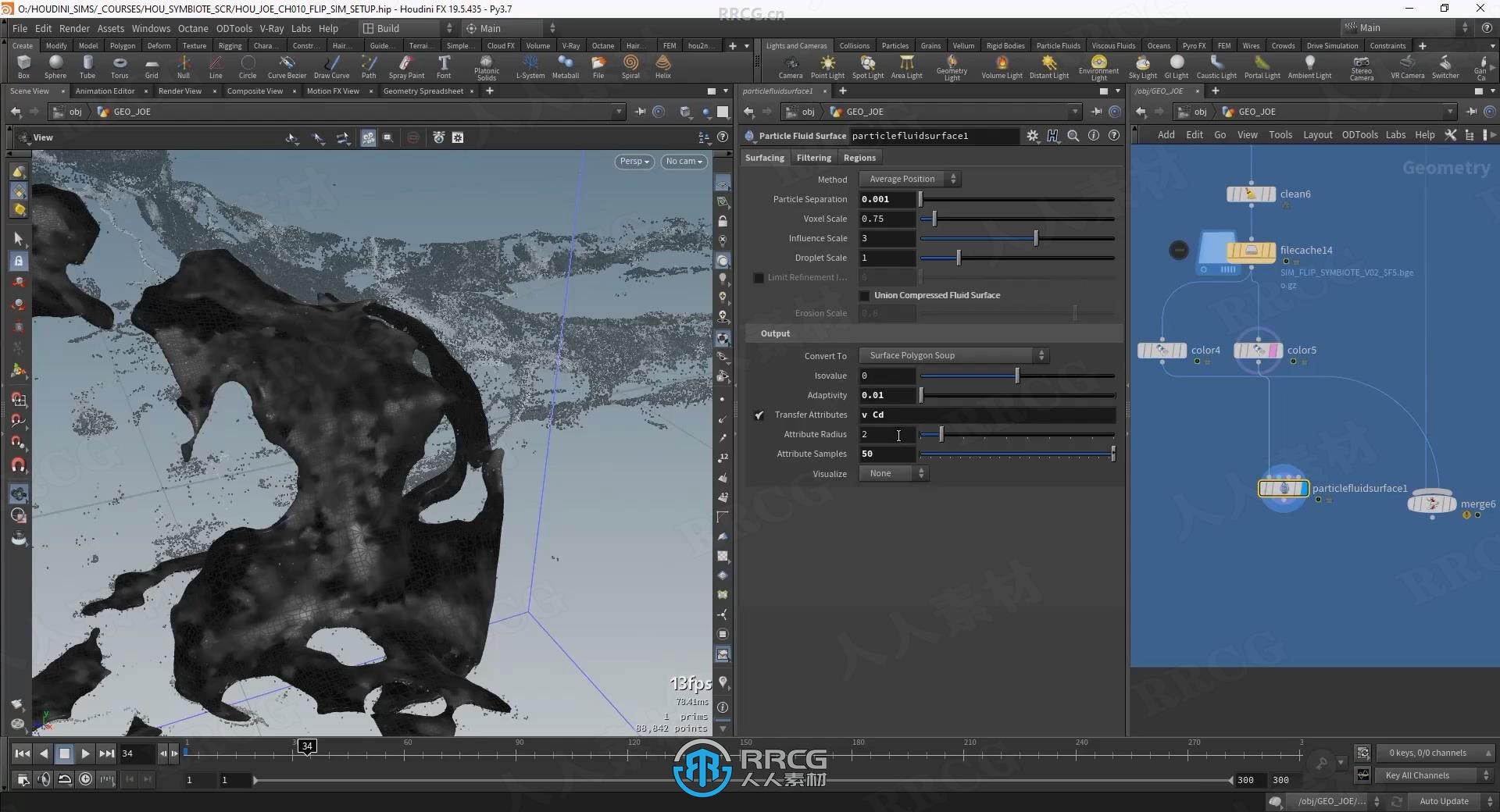This screenshot has height=812, width=1500.
Task: Select the Particle Fluids shelf tab
Action: pyautogui.click(x=1058, y=46)
